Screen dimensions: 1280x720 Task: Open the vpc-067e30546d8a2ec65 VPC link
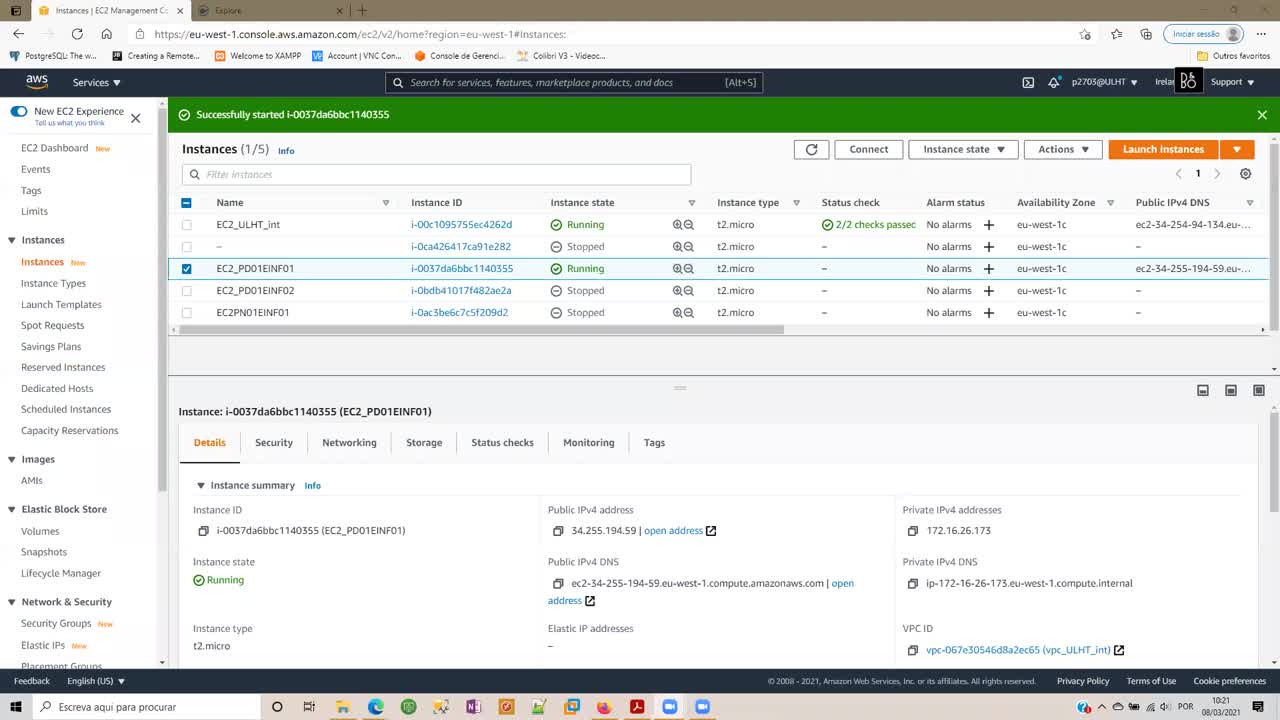[1018, 650]
